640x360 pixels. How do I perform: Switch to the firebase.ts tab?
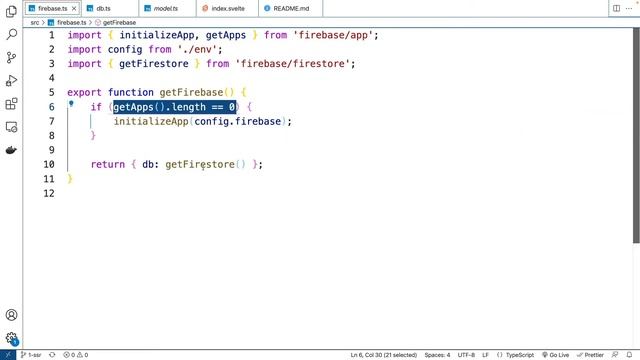[x=52, y=8]
